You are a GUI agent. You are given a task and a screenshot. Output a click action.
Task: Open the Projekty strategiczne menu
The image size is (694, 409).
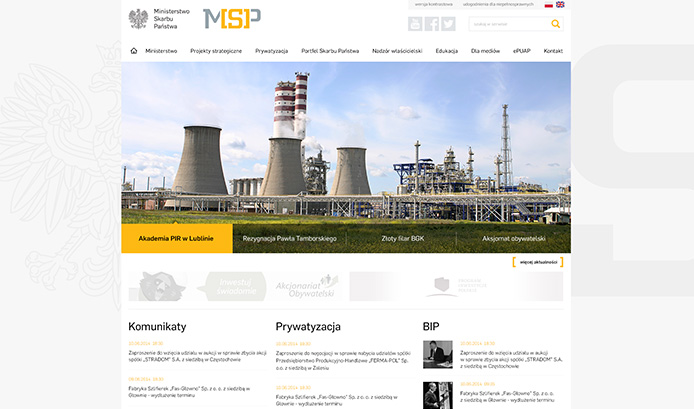coord(216,51)
